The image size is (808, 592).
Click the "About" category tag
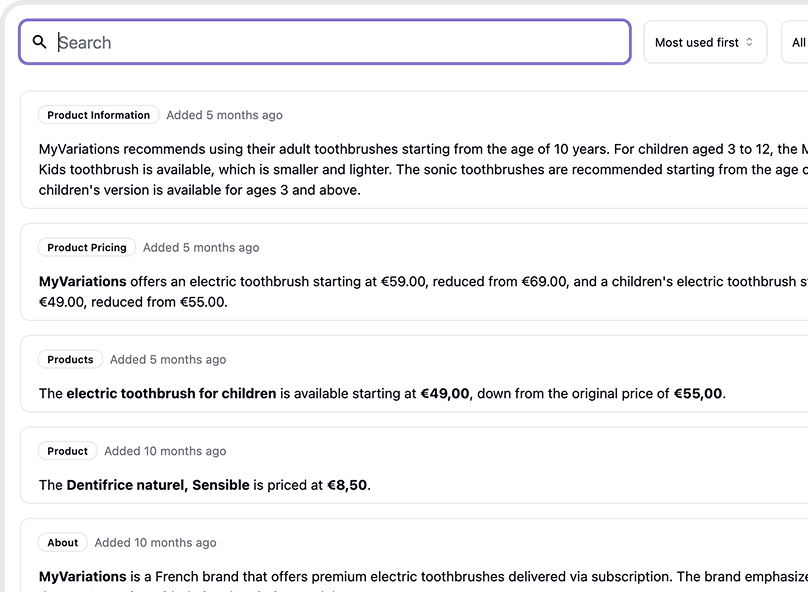[x=63, y=543]
